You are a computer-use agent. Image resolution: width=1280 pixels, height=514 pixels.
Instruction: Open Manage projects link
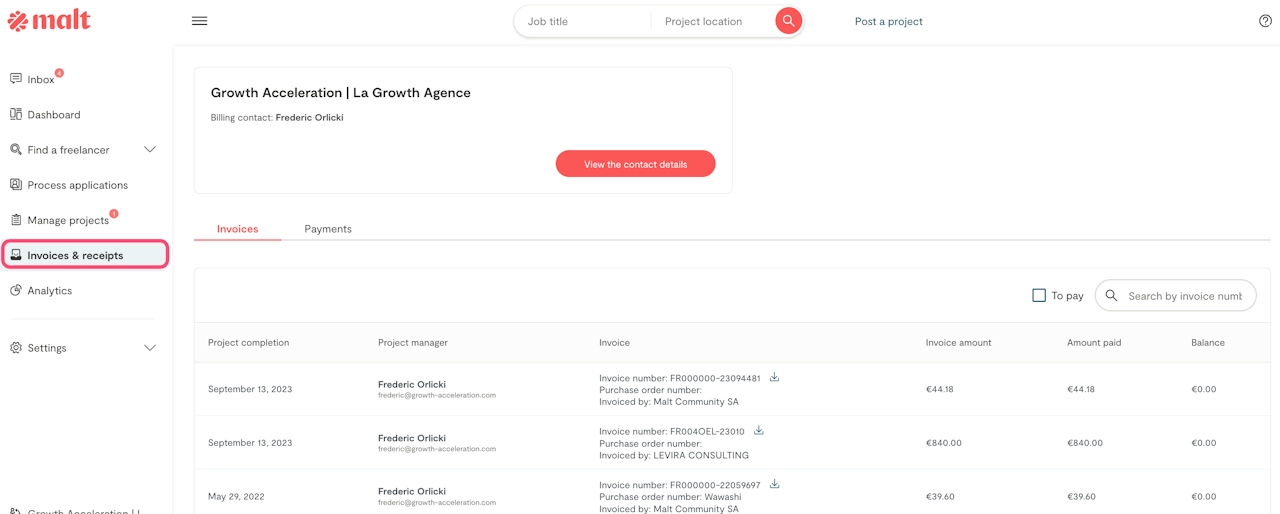pyautogui.click(x=68, y=220)
